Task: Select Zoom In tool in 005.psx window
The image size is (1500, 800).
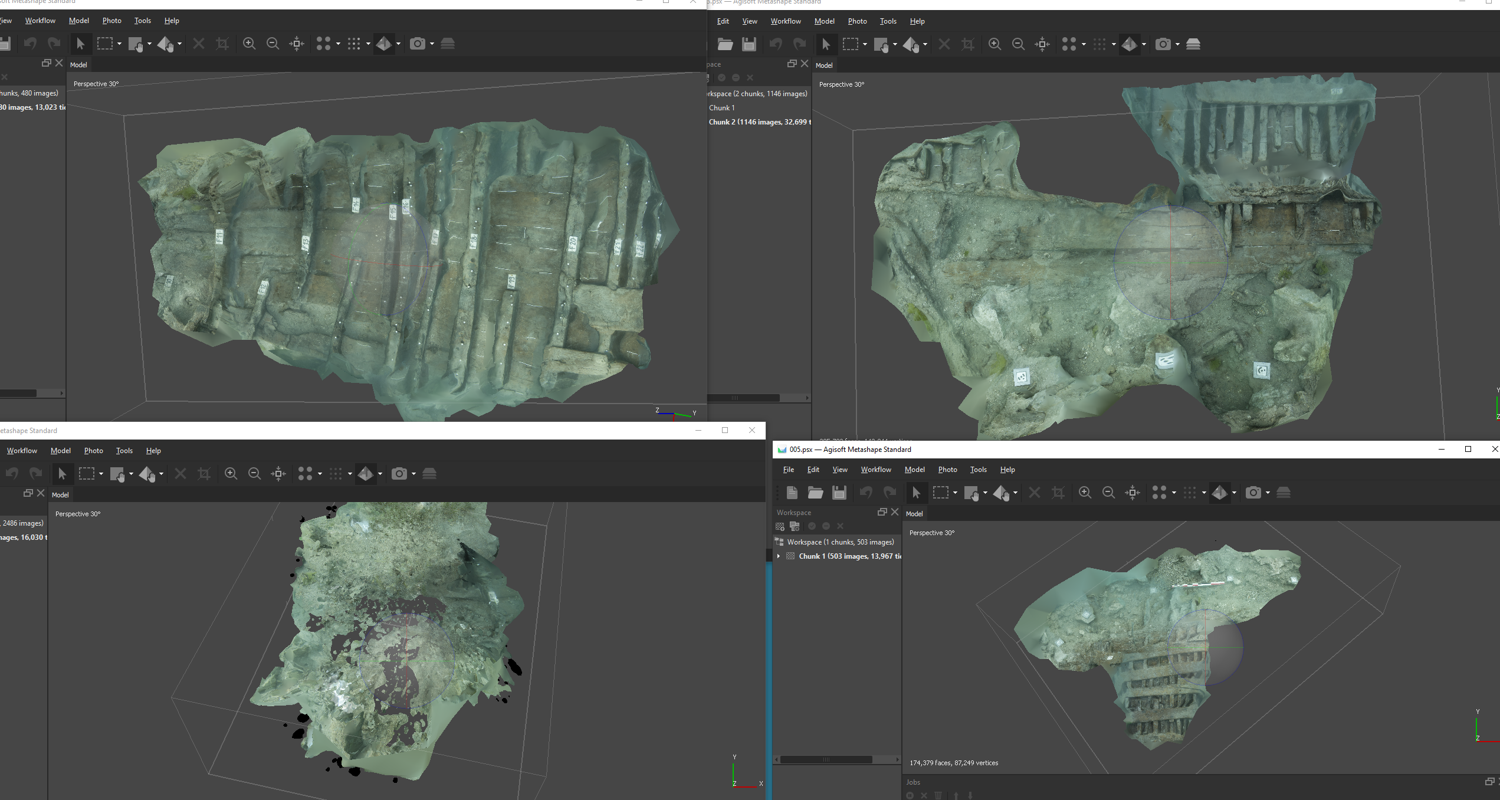Action: click(x=1085, y=493)
